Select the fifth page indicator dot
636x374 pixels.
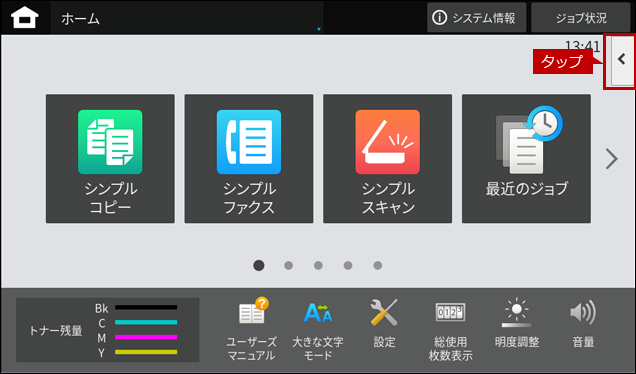378,265
